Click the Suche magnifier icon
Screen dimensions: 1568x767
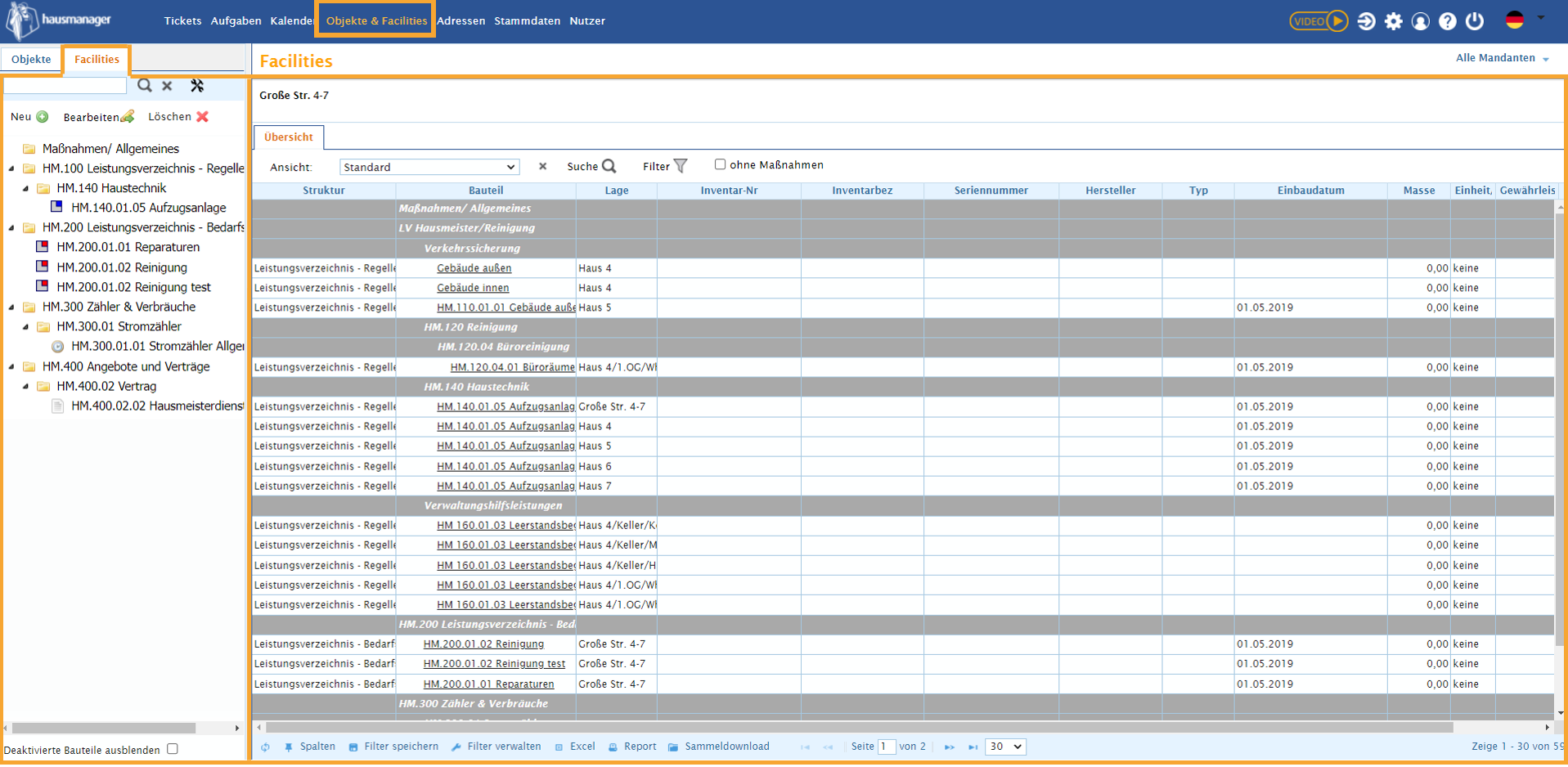(609, 166)
